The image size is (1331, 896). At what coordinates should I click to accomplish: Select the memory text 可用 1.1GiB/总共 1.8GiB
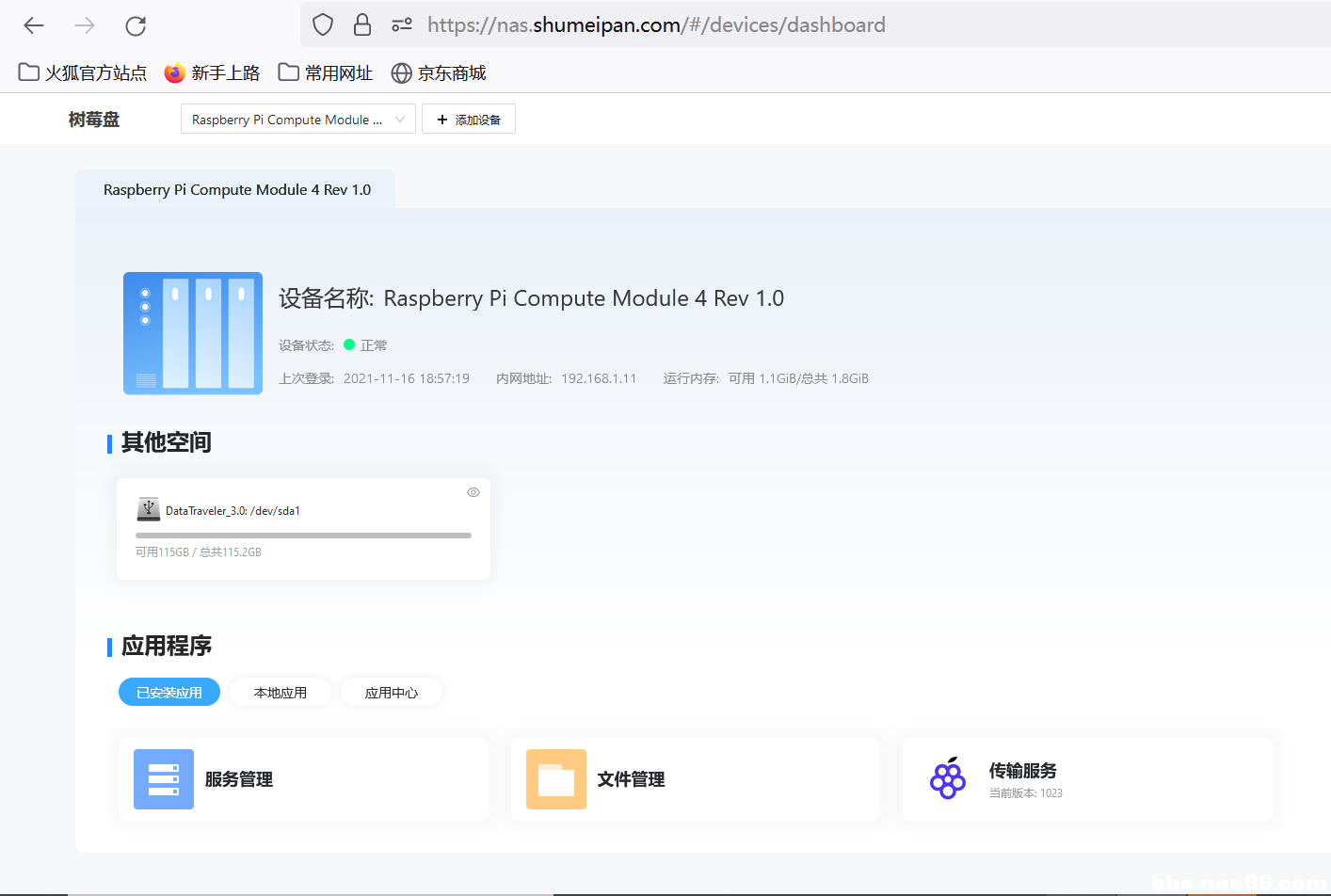coord(798,378)
